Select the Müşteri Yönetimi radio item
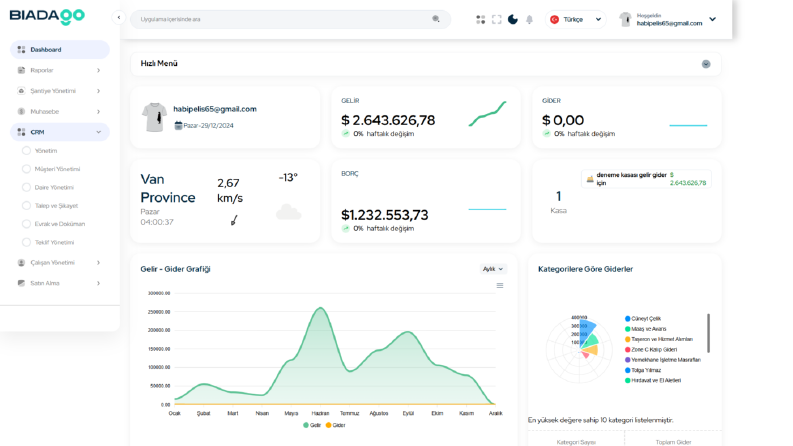 [26, 169]
